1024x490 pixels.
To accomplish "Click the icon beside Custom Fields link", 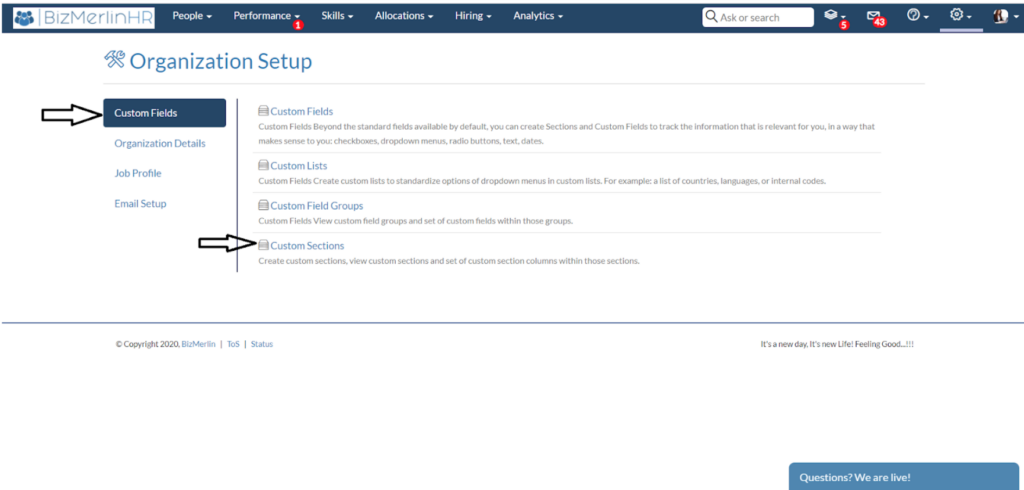I will 264,111.
